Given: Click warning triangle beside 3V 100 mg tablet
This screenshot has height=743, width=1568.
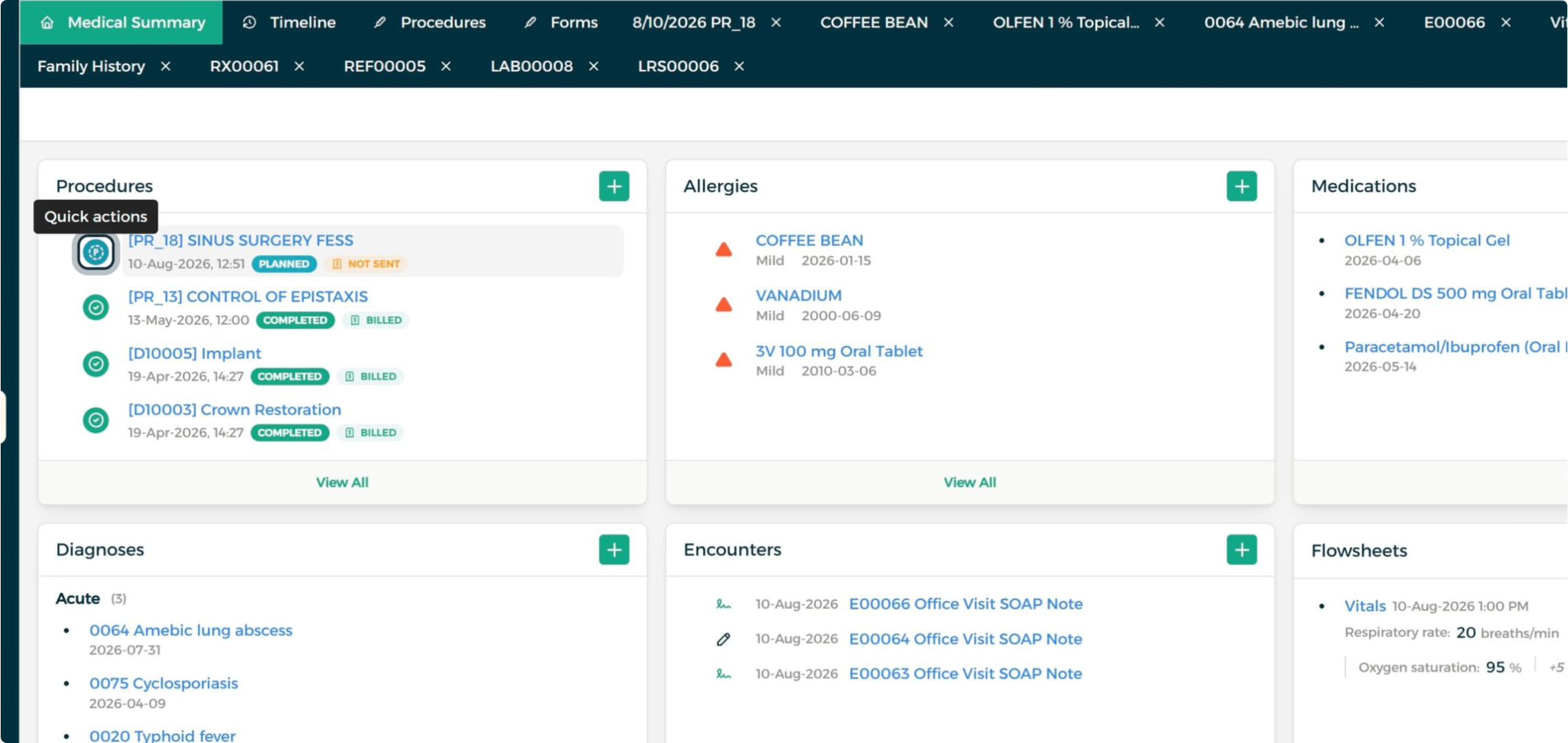Looking at the screenshot, I should coord(723,360).
